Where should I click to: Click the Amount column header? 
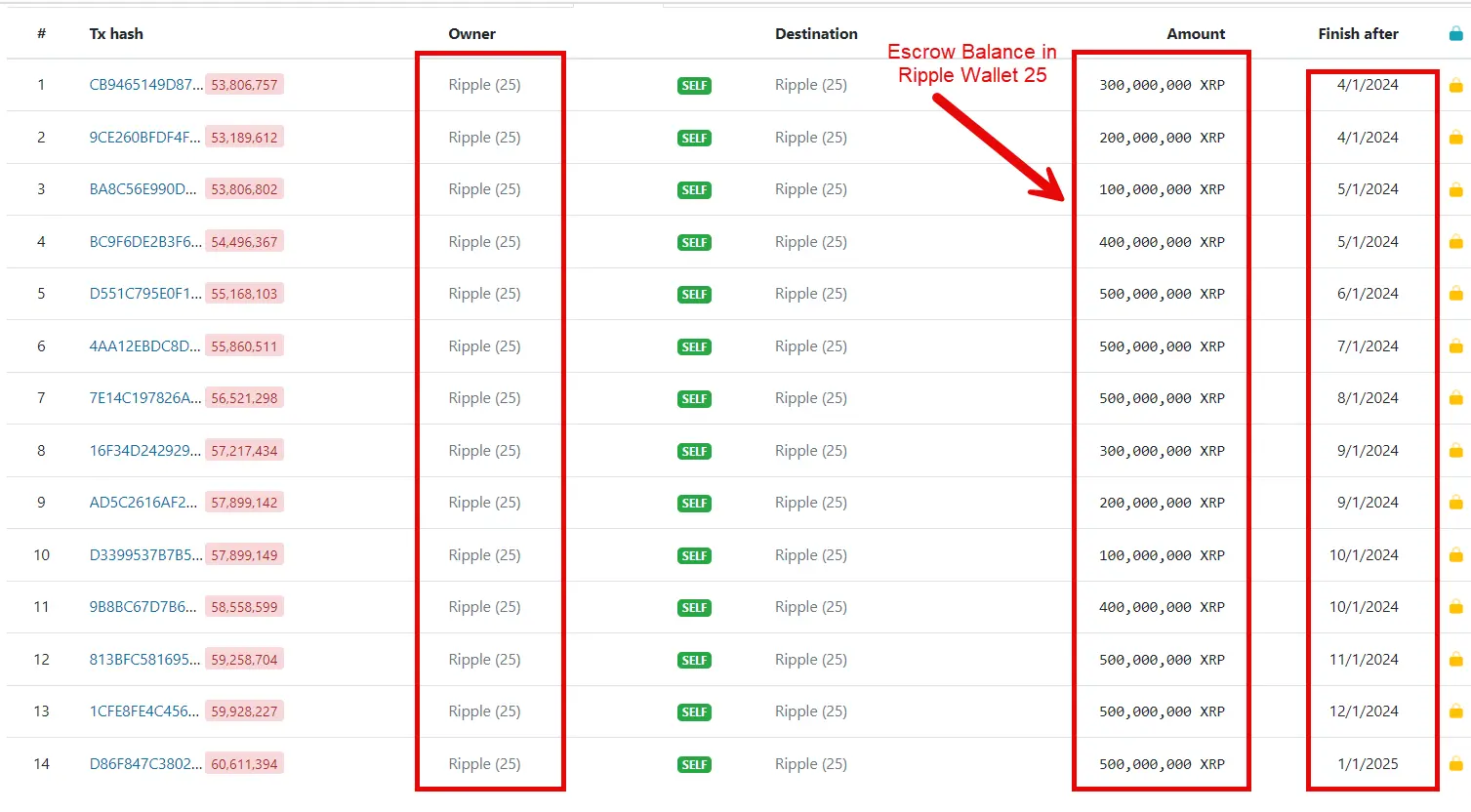pyautogui.click(x=1196, y=34)
